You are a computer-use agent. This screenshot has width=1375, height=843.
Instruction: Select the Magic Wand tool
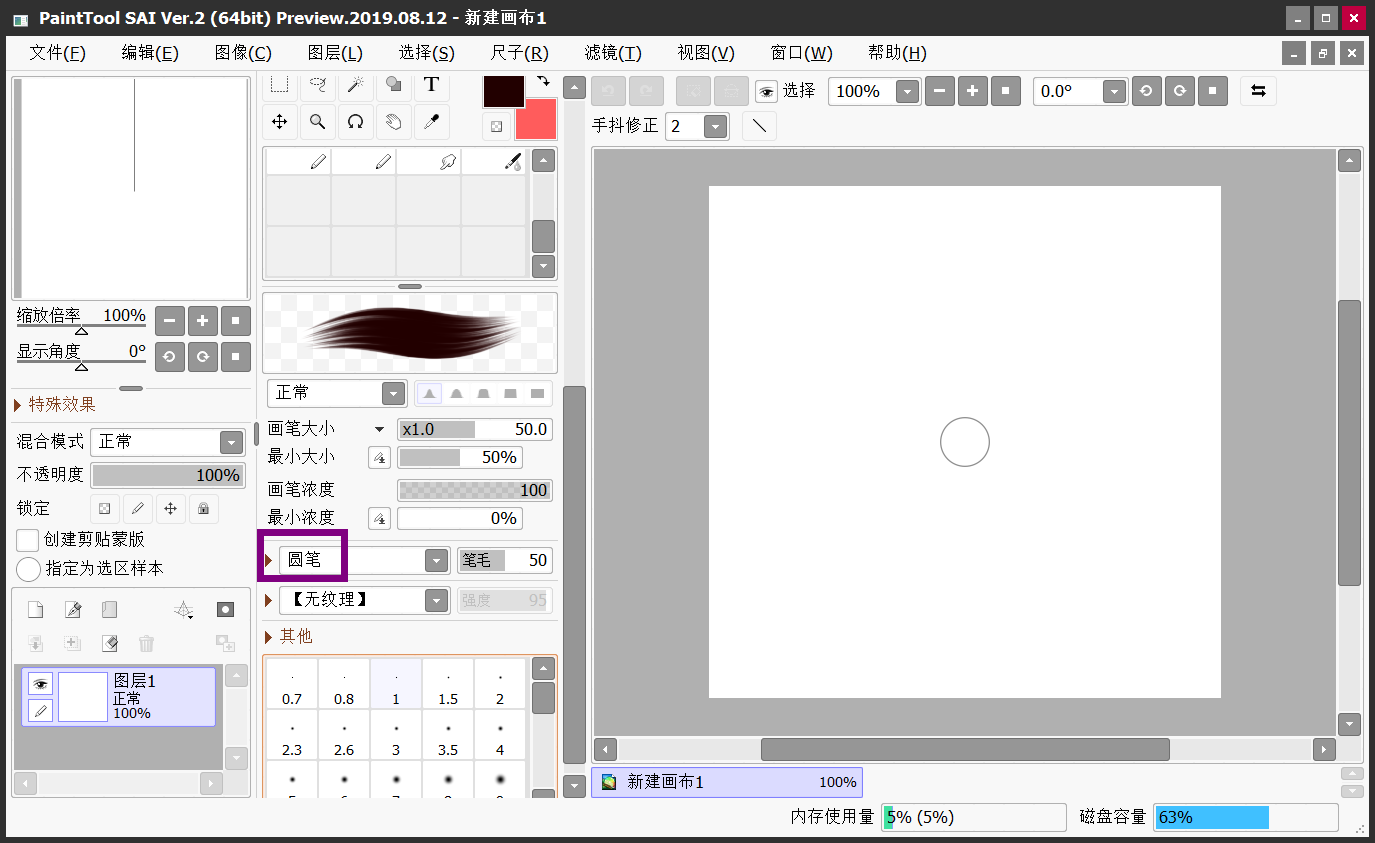355,85
